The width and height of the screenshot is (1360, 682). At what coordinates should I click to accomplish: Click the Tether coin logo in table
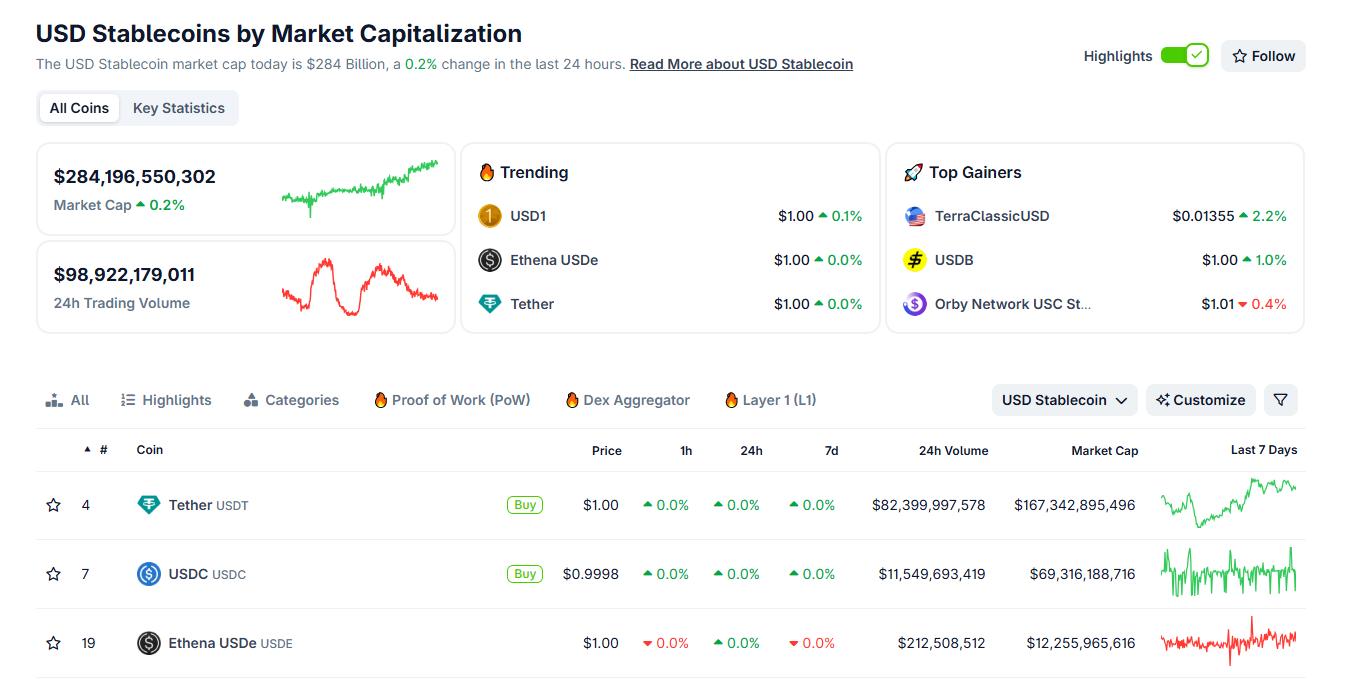(148, 505)
